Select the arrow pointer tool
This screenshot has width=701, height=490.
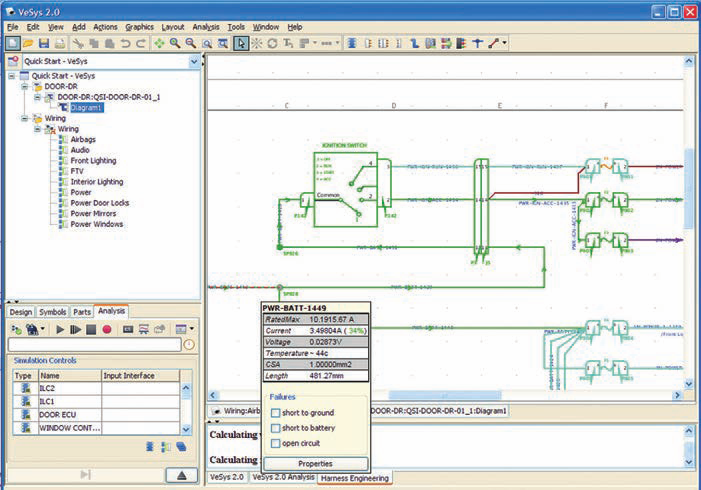[241, 43]
